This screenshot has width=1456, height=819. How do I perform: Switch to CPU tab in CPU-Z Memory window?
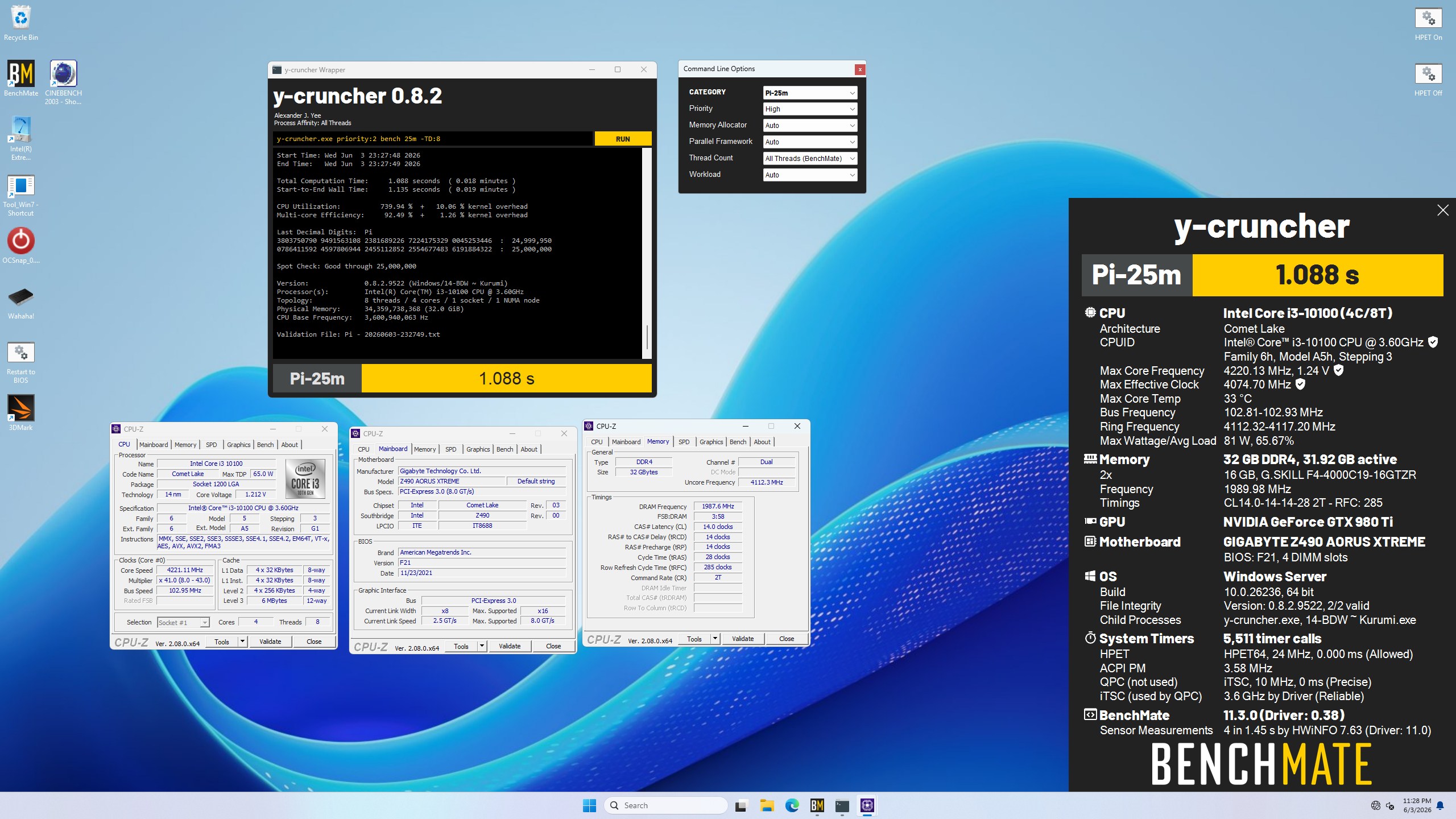tap(597, 442)
